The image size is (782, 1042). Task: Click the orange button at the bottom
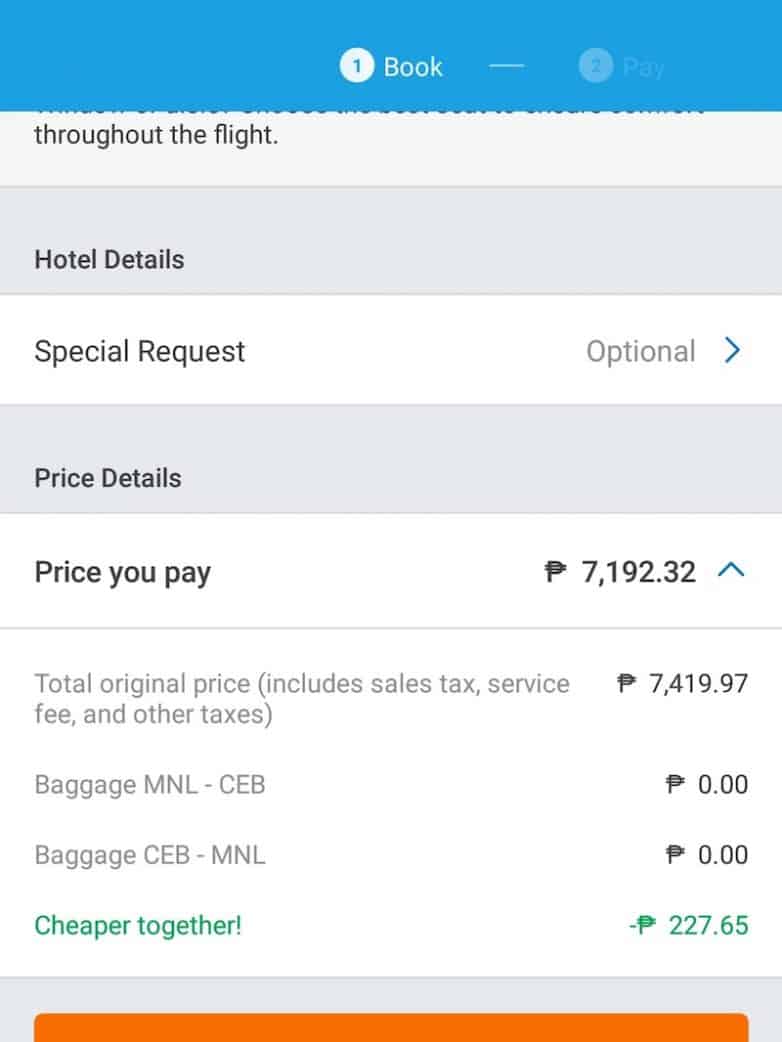click(391, 1028)
